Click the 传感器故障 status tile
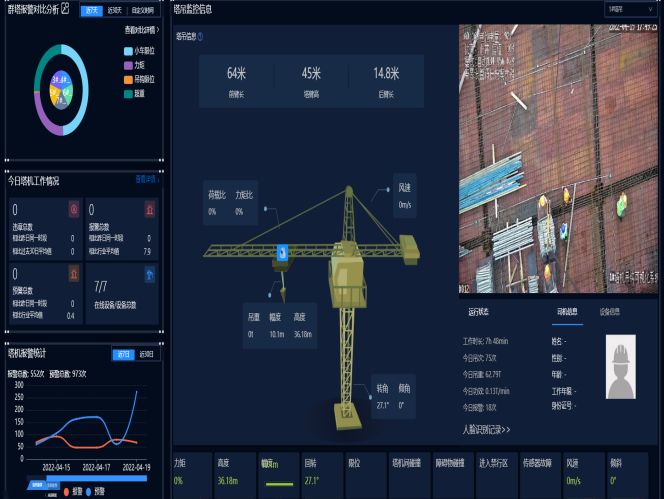This screenshot has width=664, height=499. [x=541, y=474]
